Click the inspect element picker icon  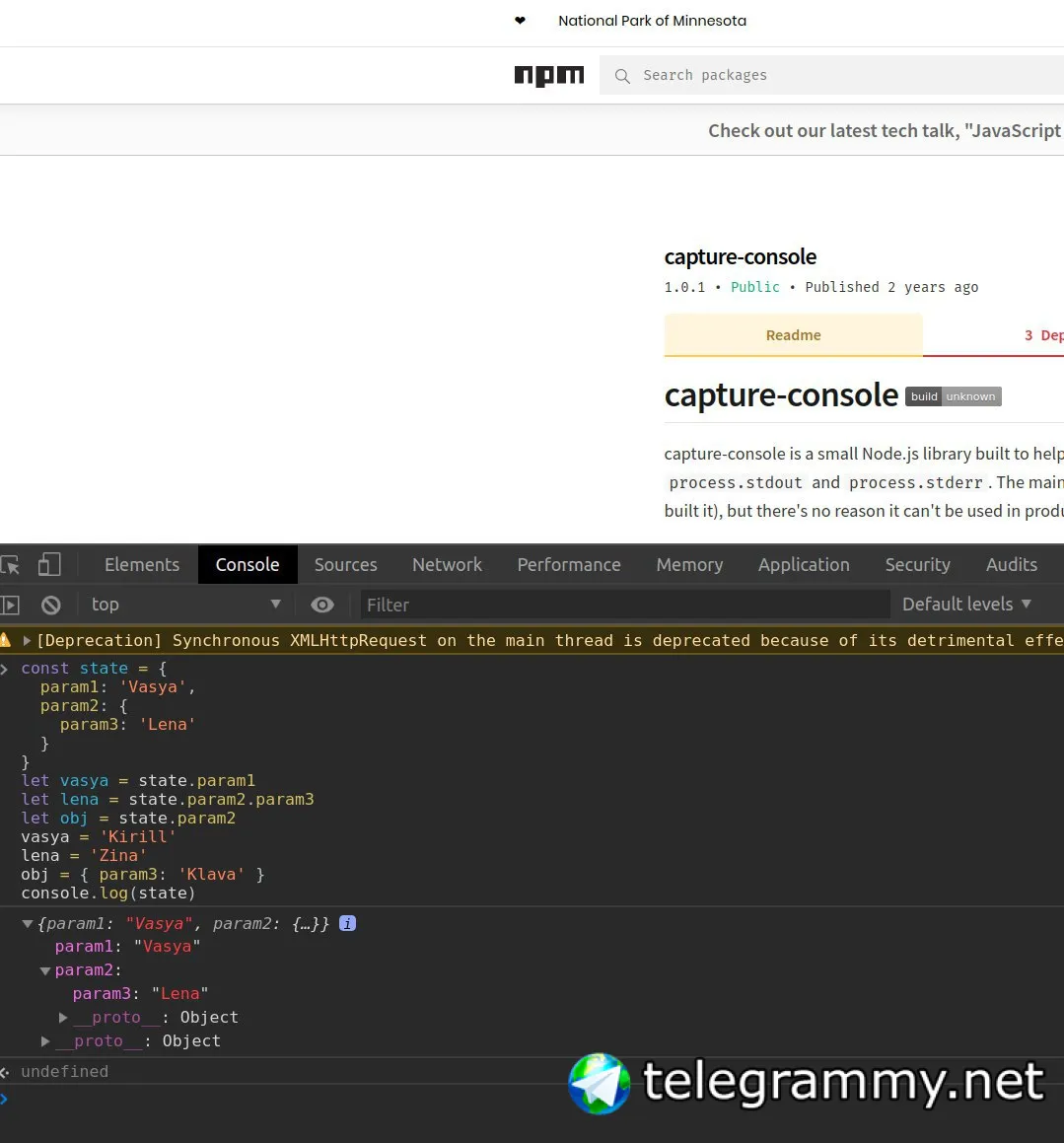pyautogui.click(x=10, y=565)
